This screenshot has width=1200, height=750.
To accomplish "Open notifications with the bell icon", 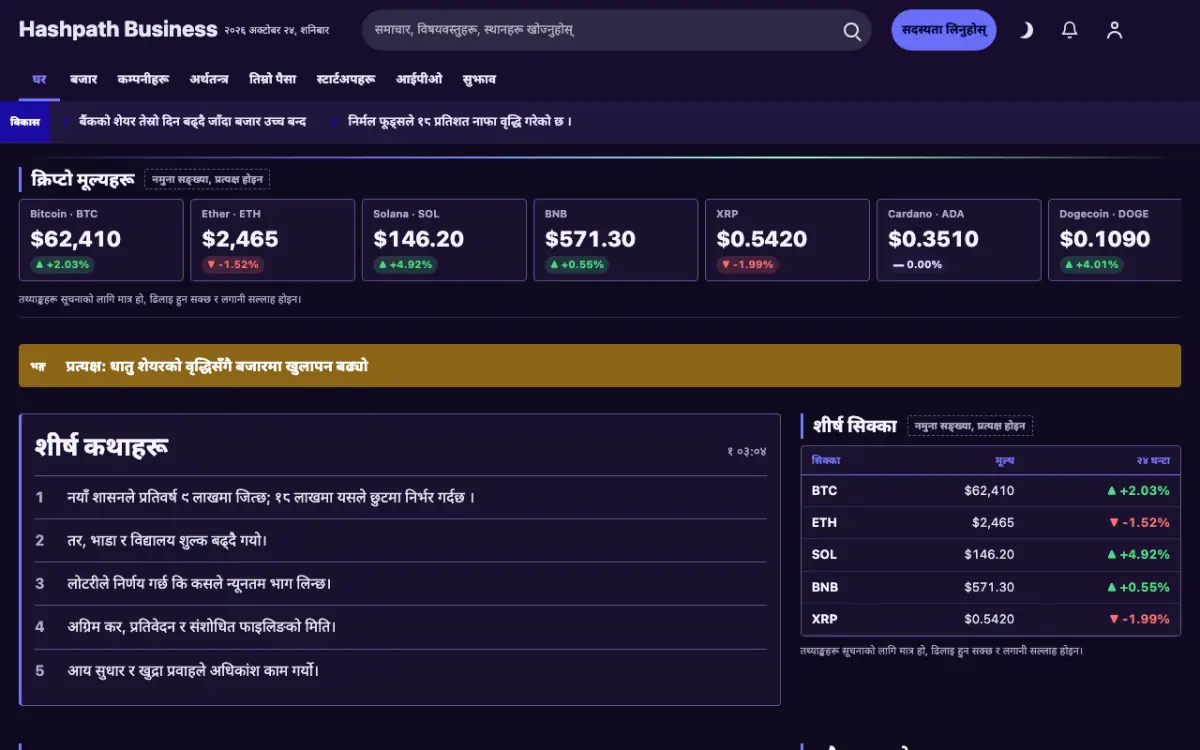I will (1069, 31).
